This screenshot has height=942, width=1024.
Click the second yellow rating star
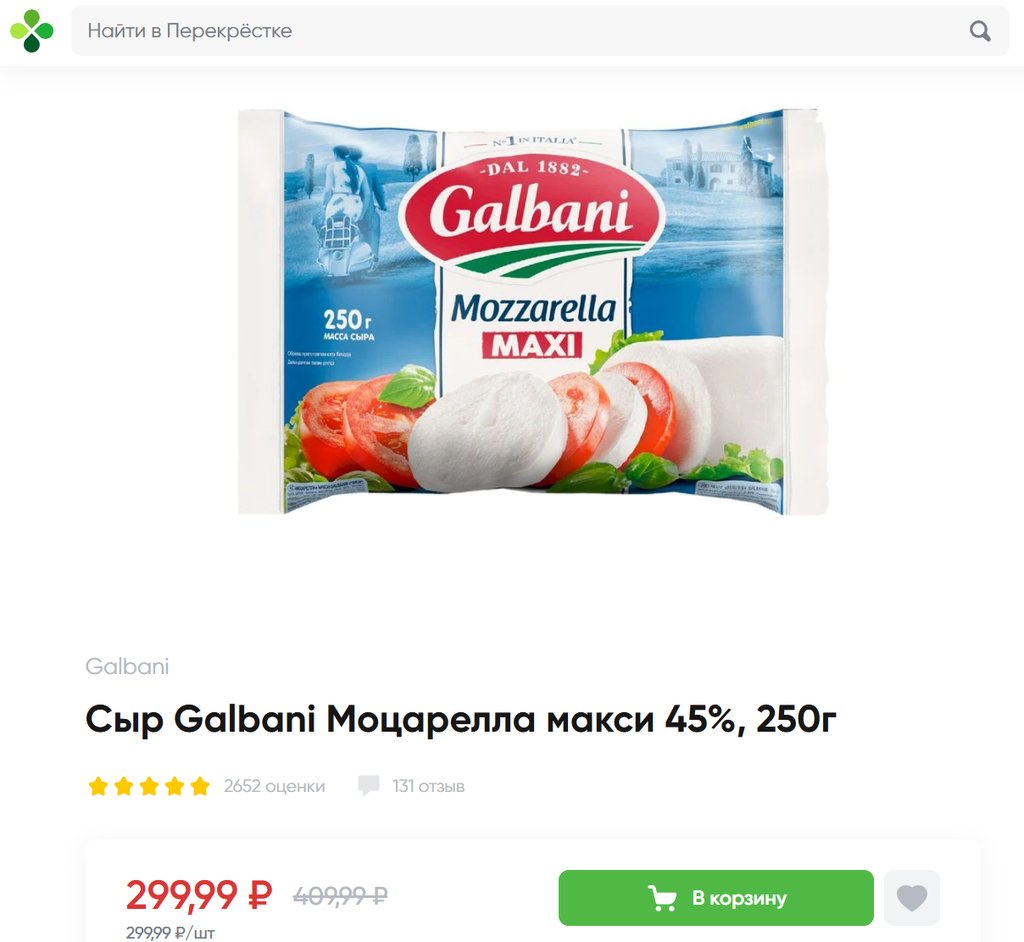(123, 786)
